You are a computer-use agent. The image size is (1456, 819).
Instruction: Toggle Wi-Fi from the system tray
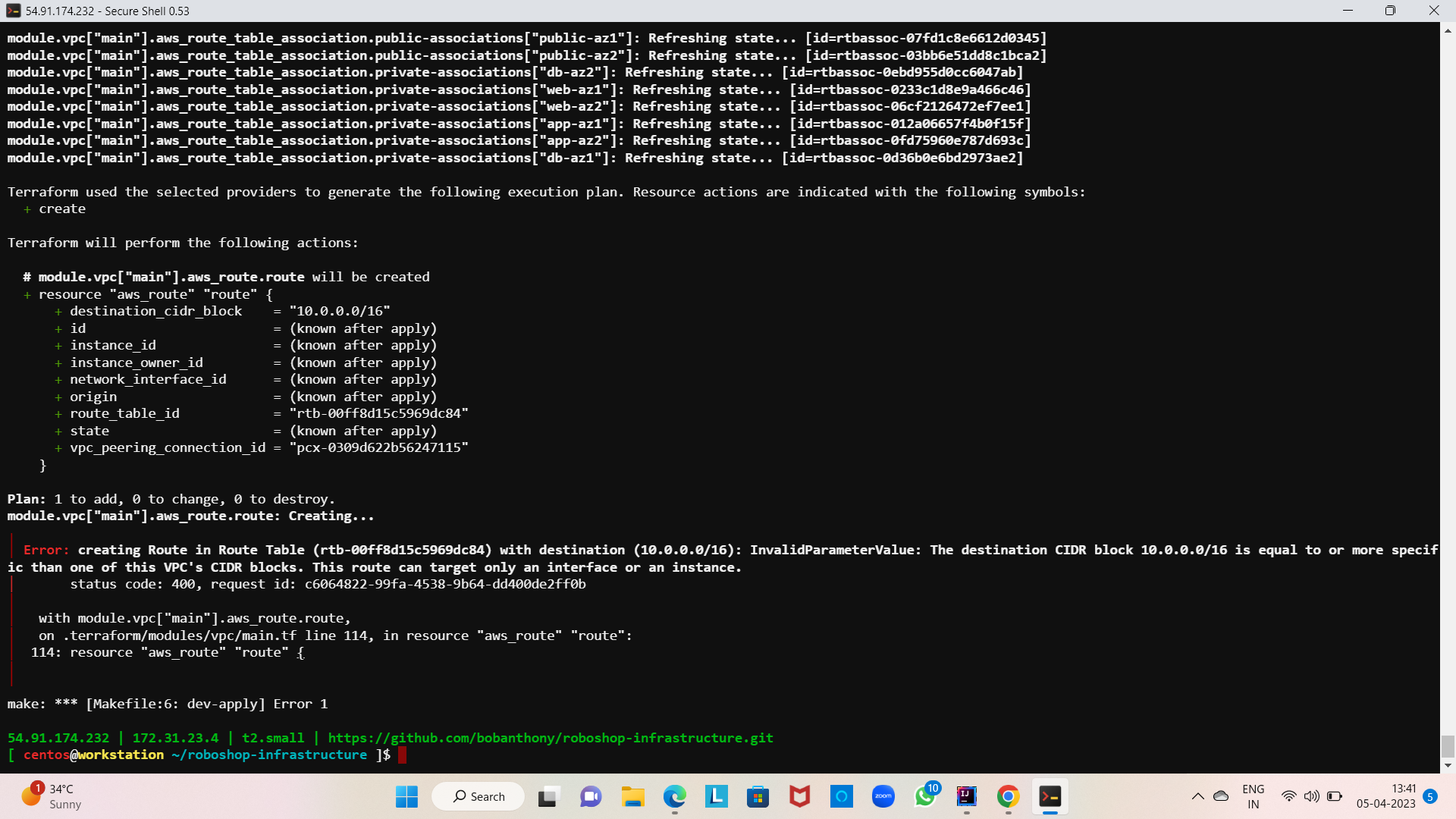coord(1289,796)
